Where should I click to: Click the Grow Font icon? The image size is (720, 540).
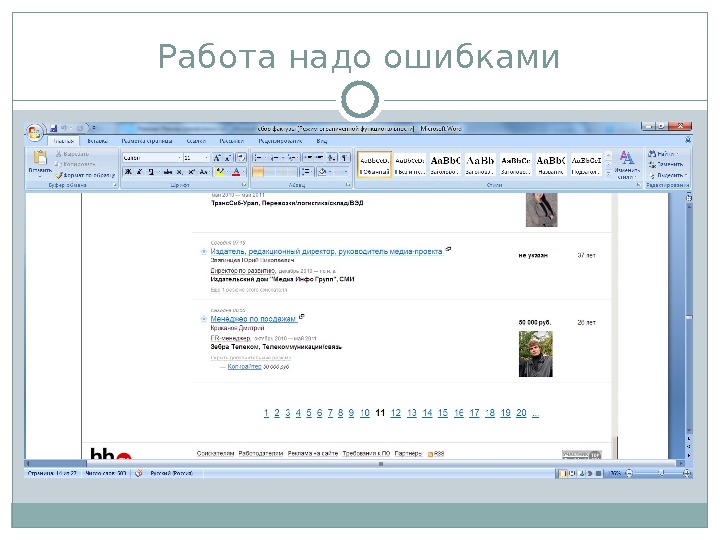[x=217, y=158]
